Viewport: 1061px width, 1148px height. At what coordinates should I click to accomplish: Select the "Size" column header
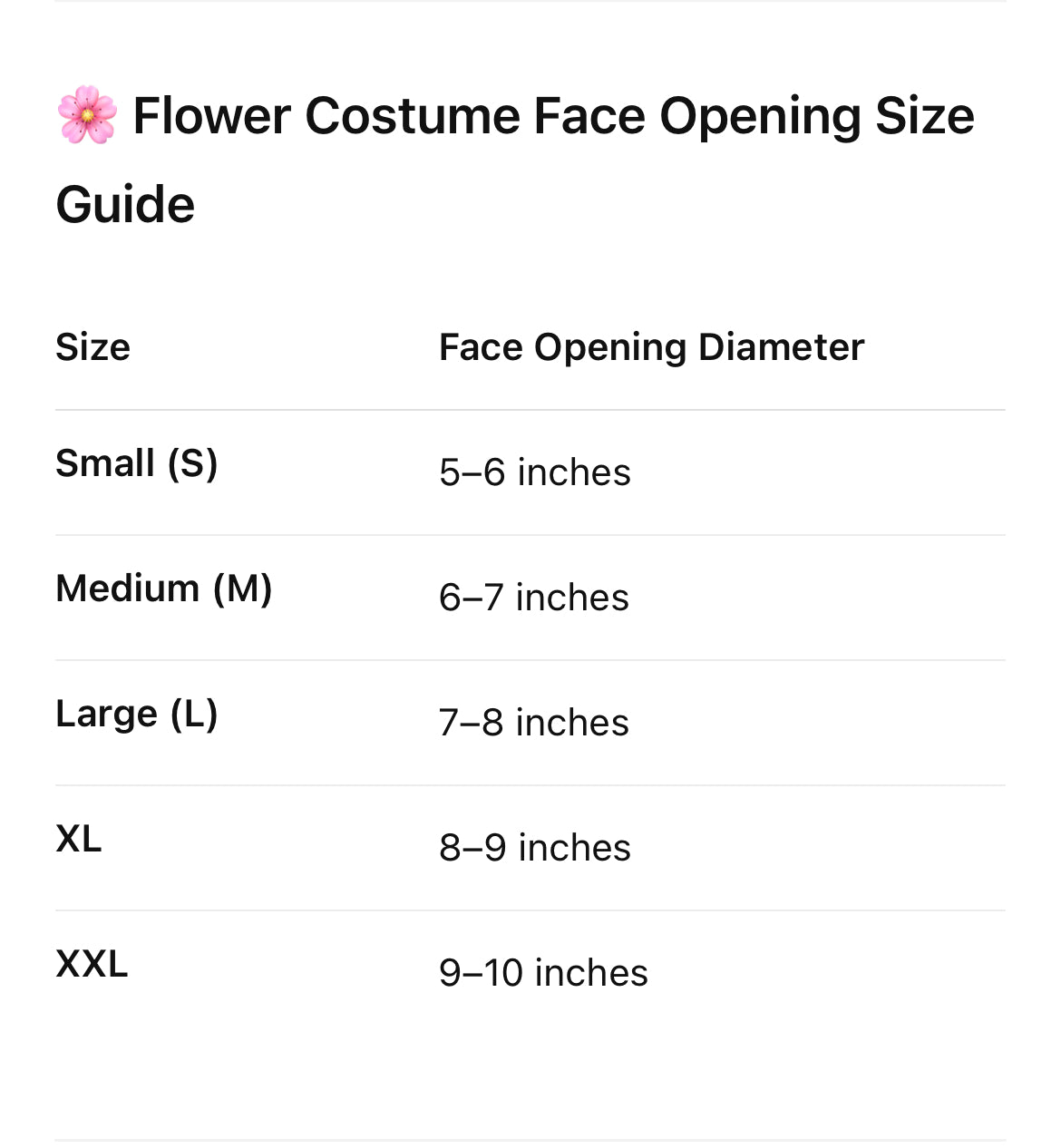(x=92, y=347)
